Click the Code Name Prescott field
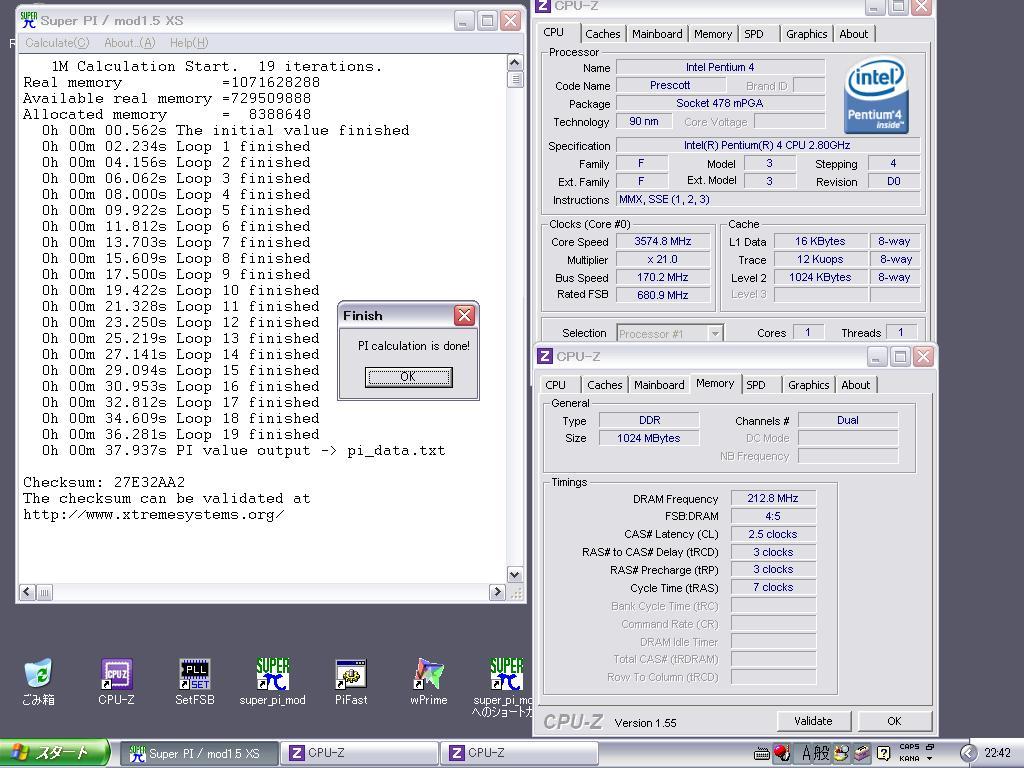1024x768 pixels. [x=670, y=86]
